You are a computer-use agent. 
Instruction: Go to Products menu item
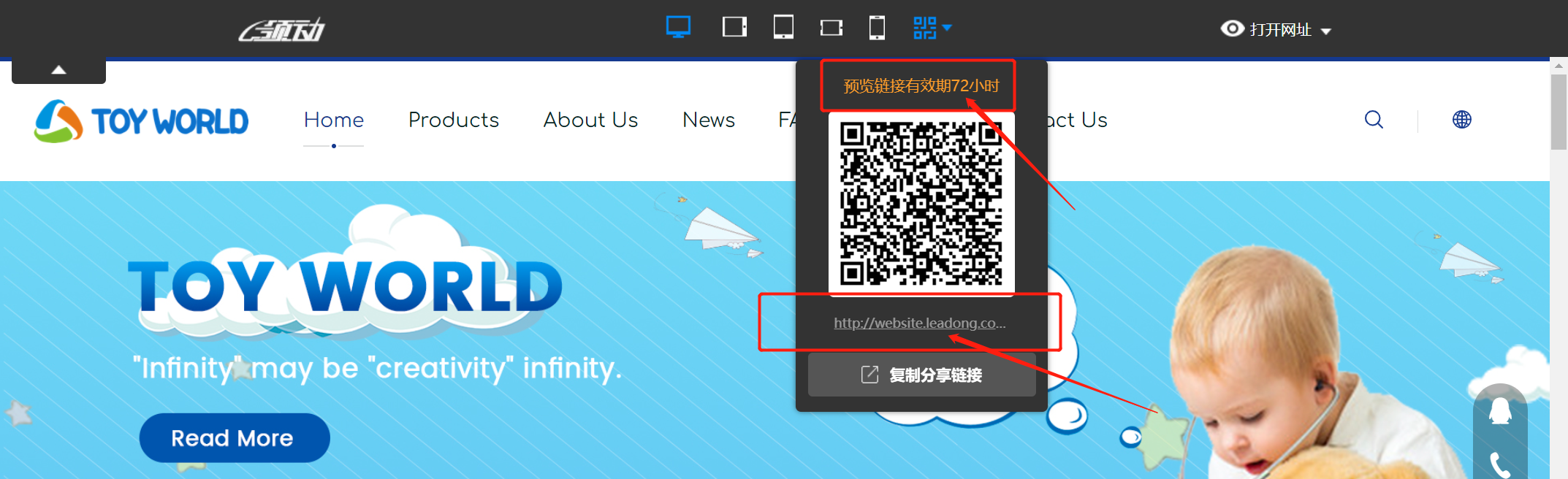point(453,120)
